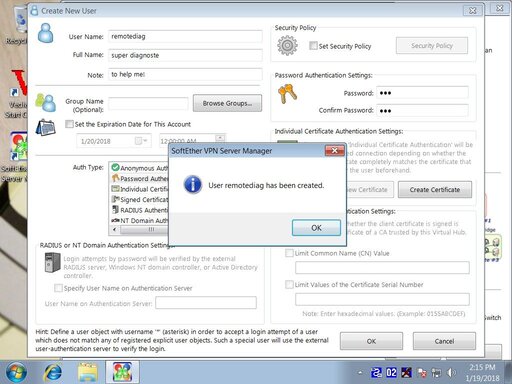Click the Group Name optional field

(148, 104)
